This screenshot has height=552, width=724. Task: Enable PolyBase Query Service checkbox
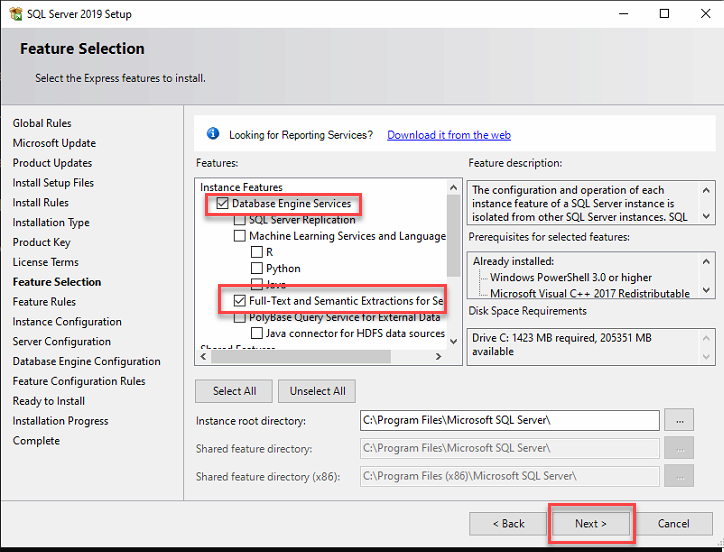point(239,317)
